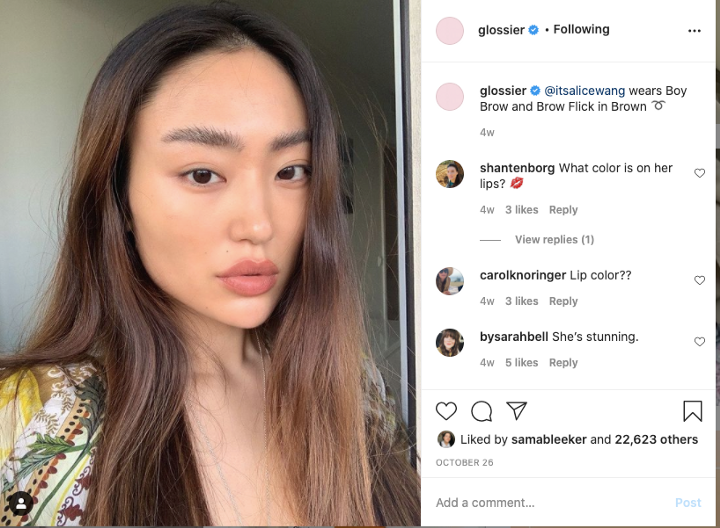Share post via paper plane icon
Screen dimensions: 720x528
tap(517, 410)
